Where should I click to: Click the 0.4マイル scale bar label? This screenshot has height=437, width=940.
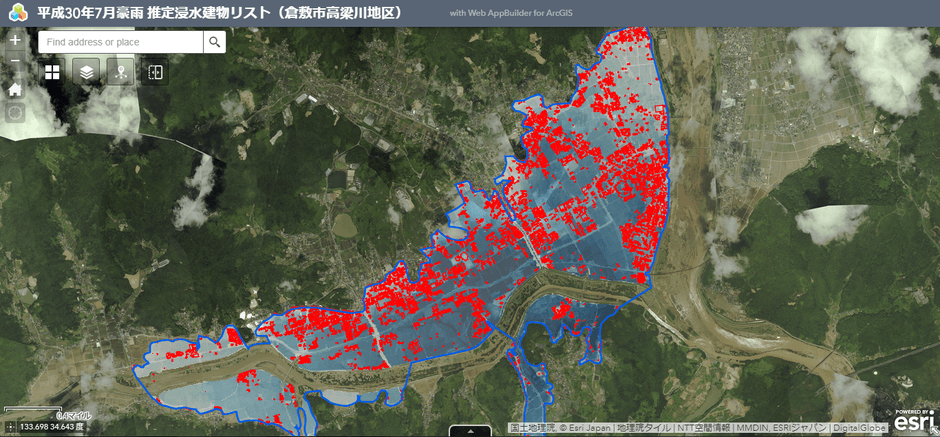click(x=74, y=415)
